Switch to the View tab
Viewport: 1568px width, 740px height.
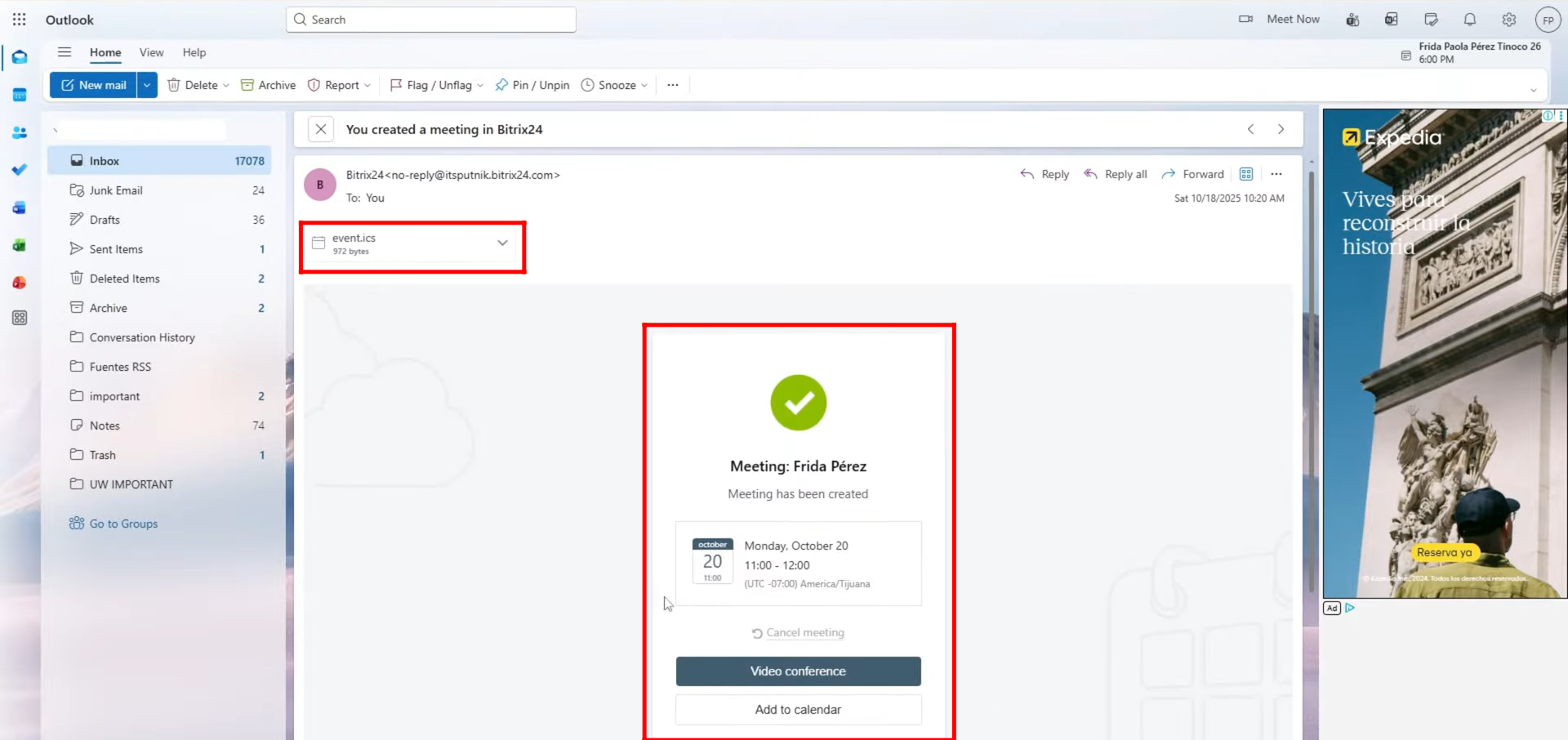click(151, 52)
